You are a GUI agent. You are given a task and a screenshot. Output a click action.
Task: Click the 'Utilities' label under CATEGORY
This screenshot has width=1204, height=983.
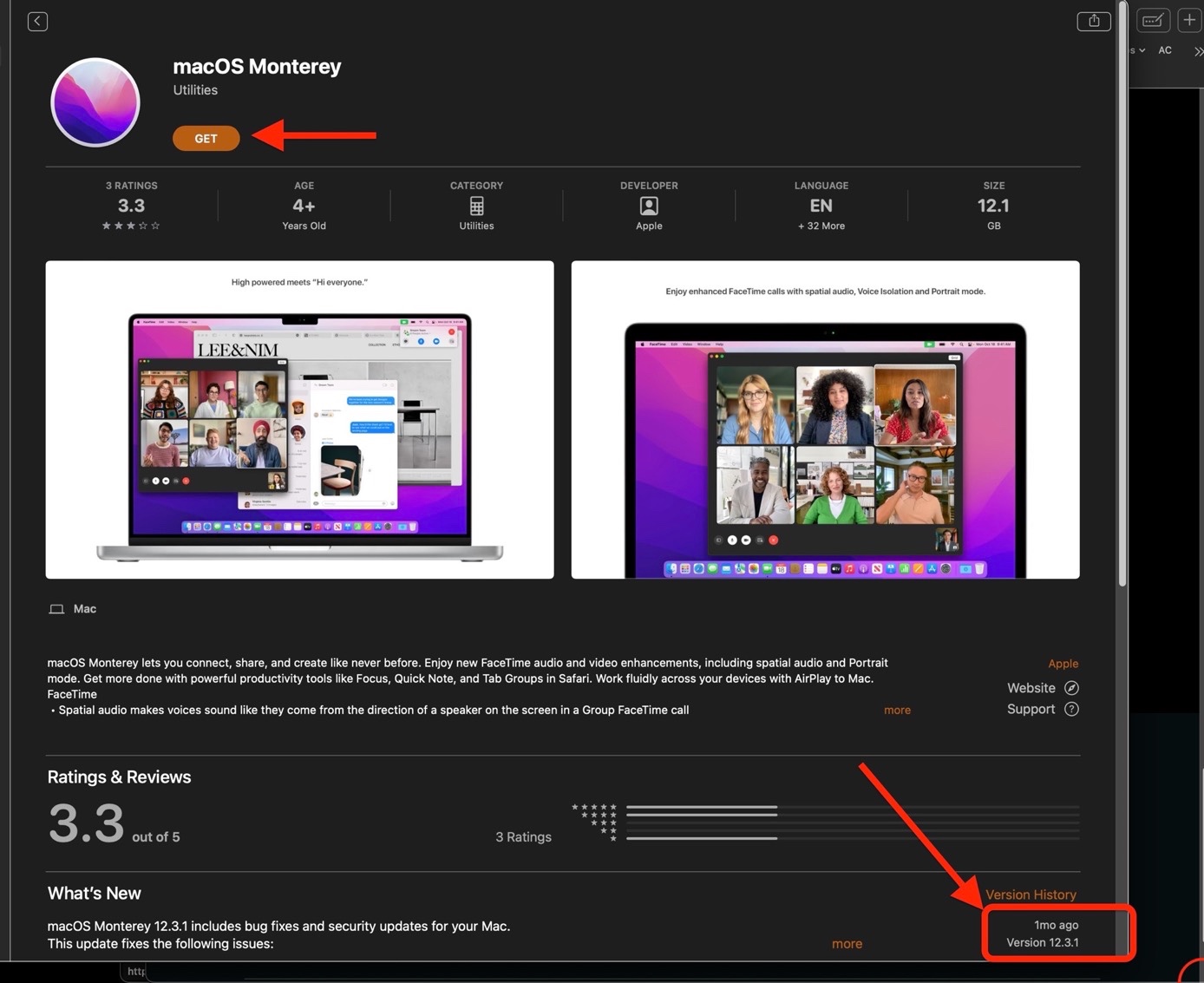tap(476, 226)
